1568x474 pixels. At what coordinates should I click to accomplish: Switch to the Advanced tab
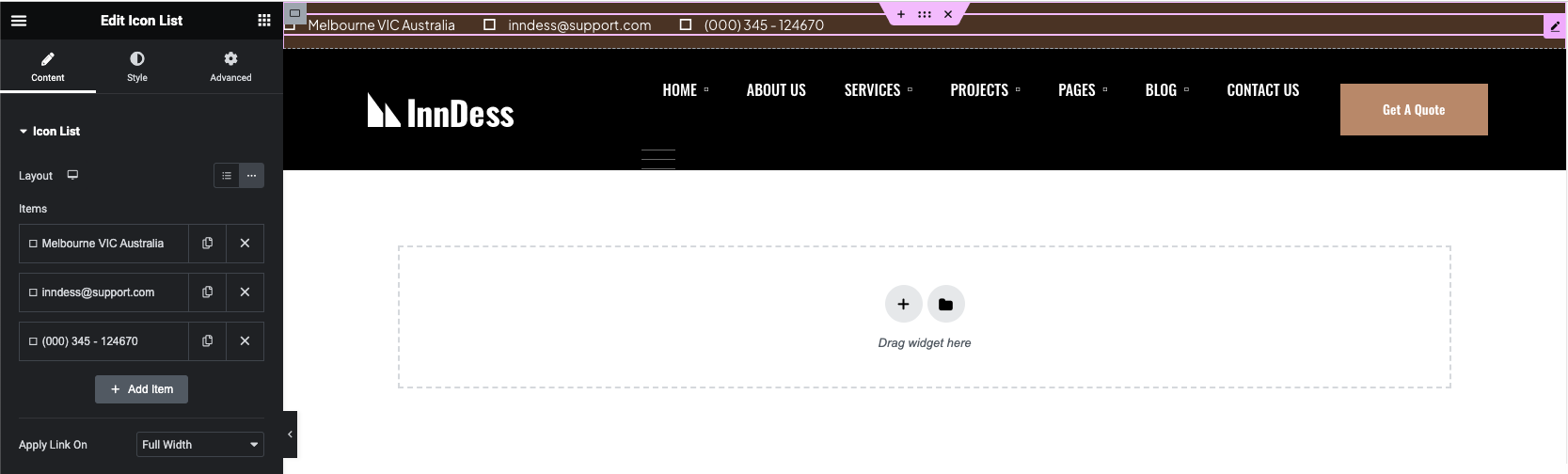[230, 67]
